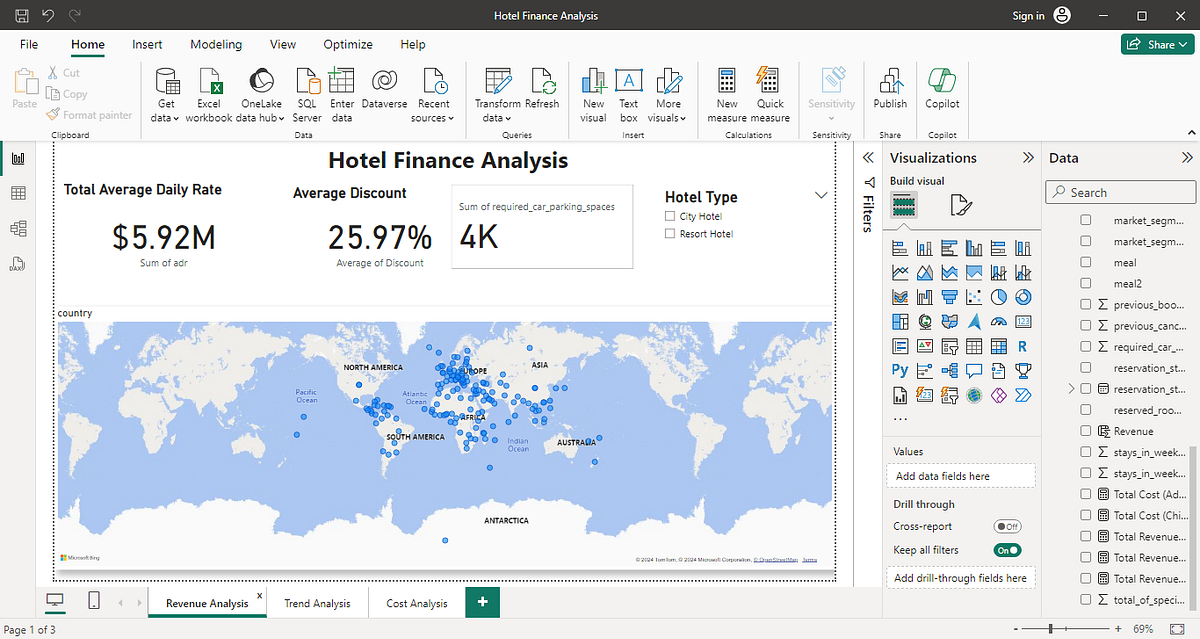This screenshot has width=1200, height=639.
Task: Click the Data pane Search field
Action: [x=1121, y=192]
